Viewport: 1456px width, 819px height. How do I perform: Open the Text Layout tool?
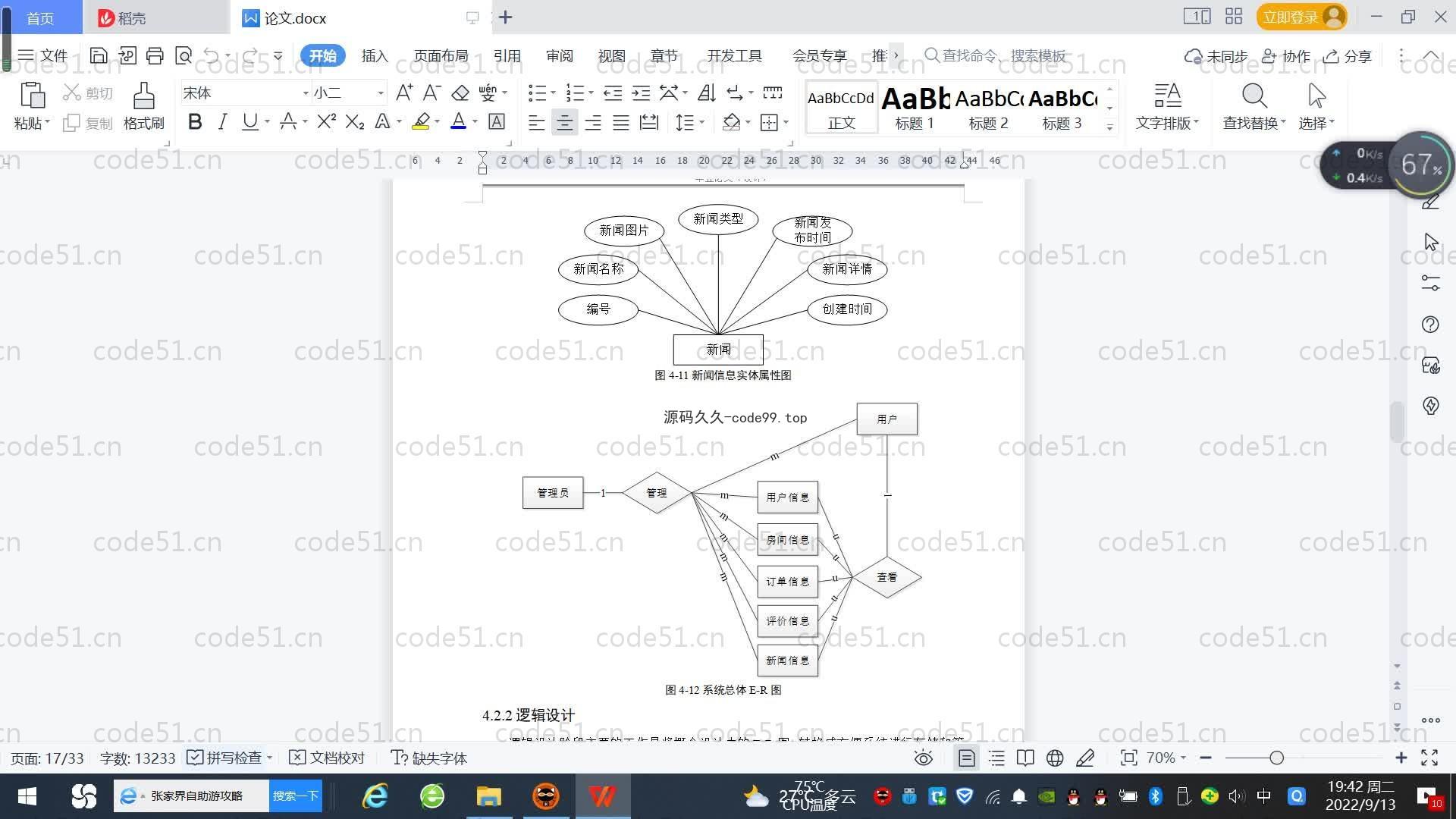(1167, 106)
